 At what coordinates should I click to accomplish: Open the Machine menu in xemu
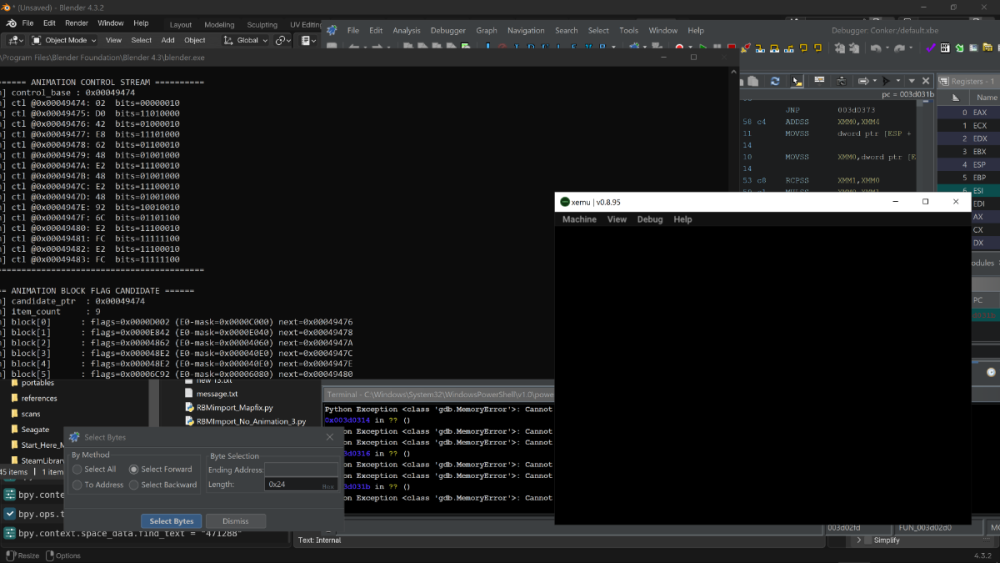tap(579, 219)
